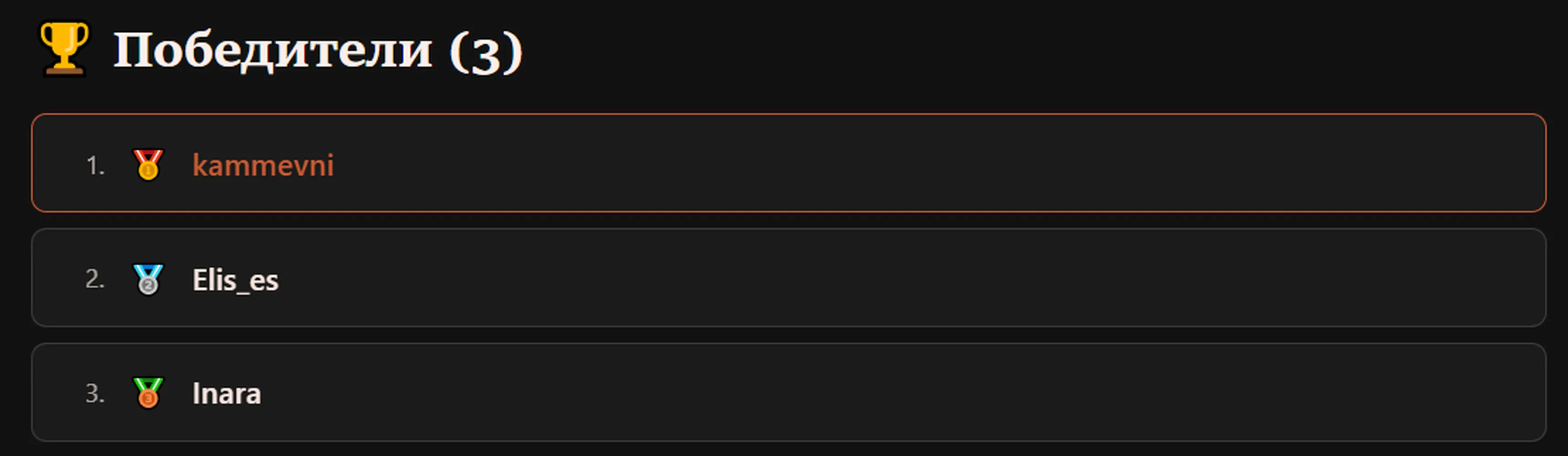1568x456 pixels.
Task: Click the orange border of the top card
Action: (789, 114)
